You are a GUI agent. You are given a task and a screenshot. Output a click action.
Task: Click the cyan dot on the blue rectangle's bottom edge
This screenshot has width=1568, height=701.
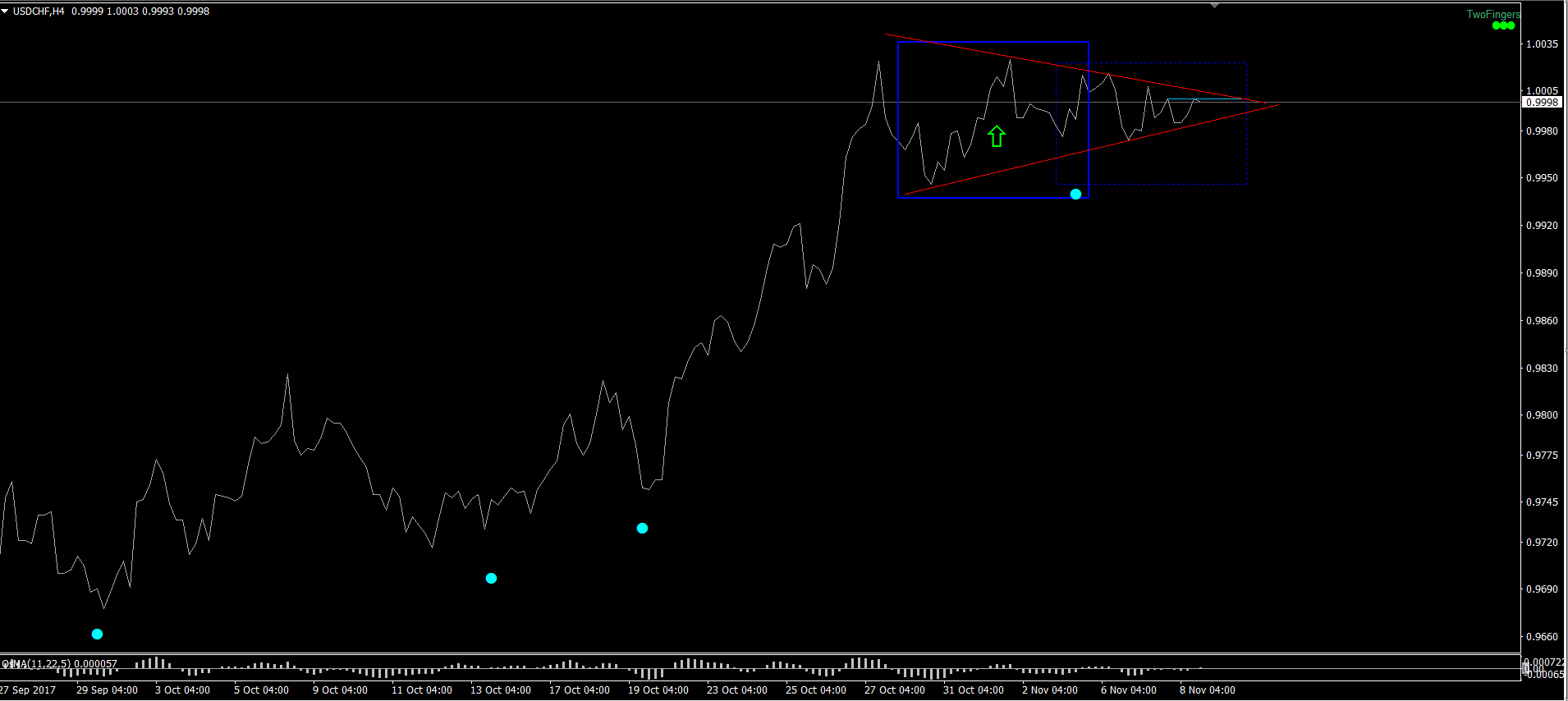tap(1075, 195)
